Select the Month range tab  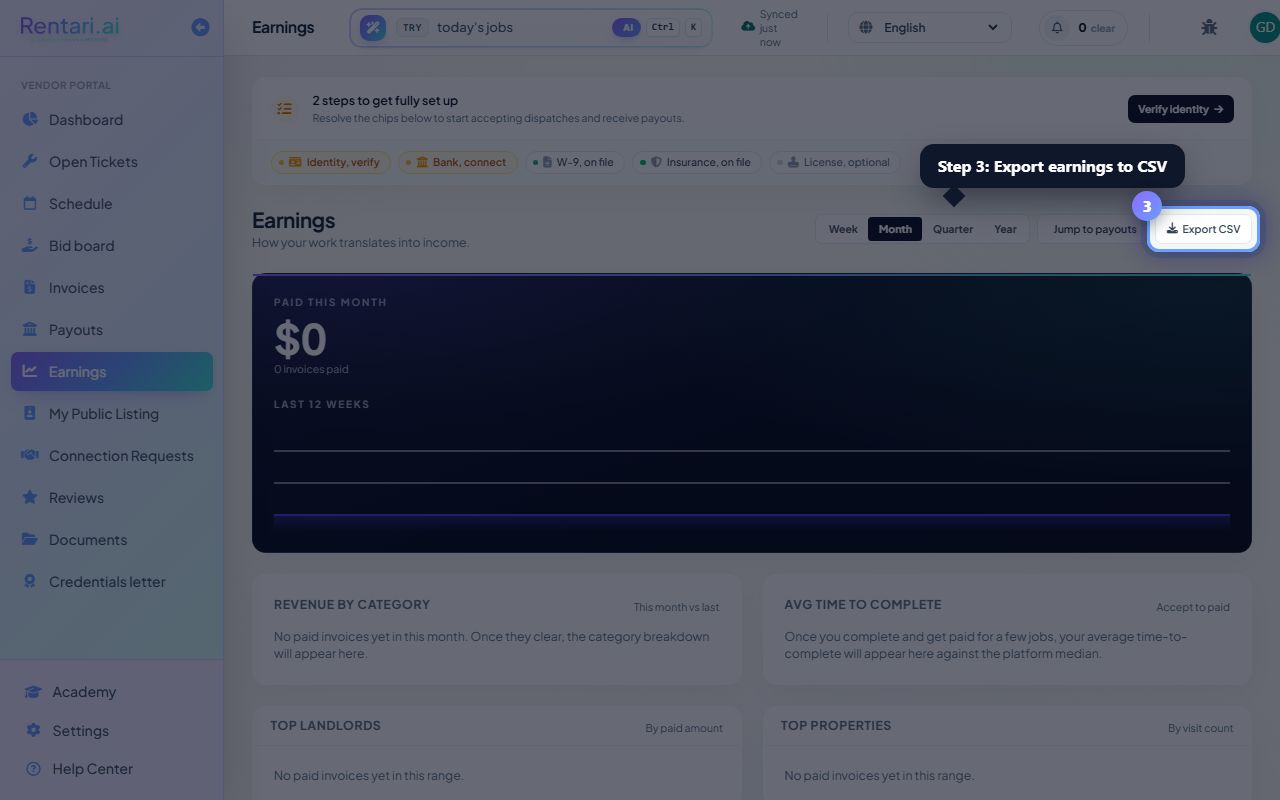[895, 229]
